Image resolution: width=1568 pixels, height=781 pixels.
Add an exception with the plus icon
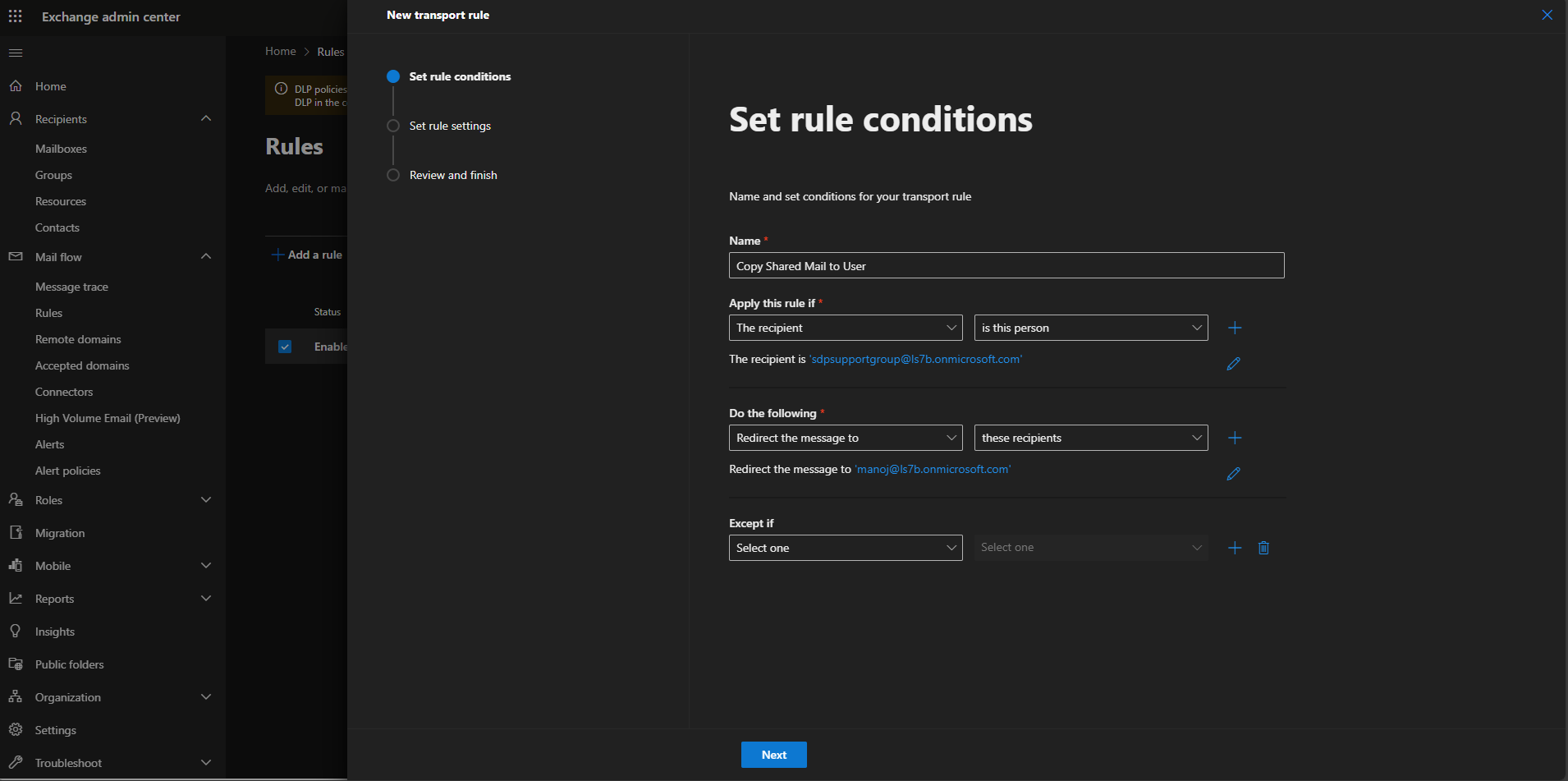(1235, 548)
